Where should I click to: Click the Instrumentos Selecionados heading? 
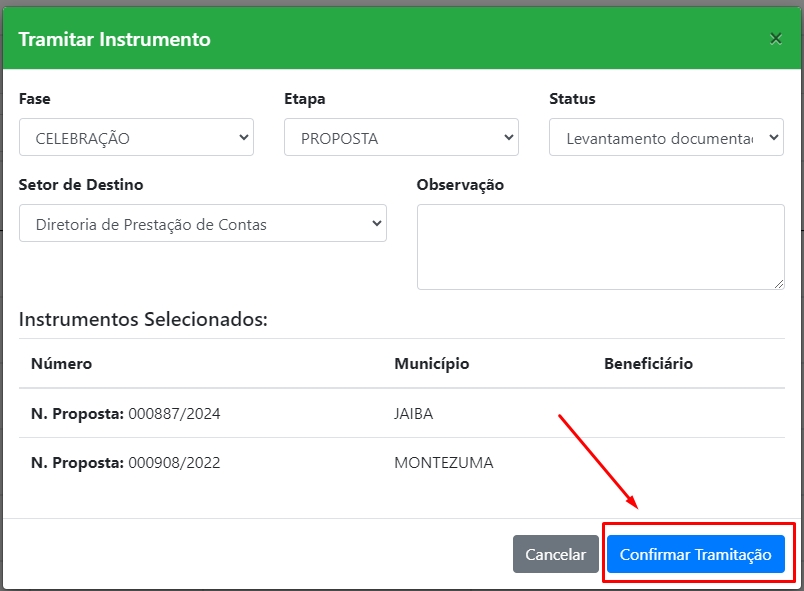pos(143,320)
